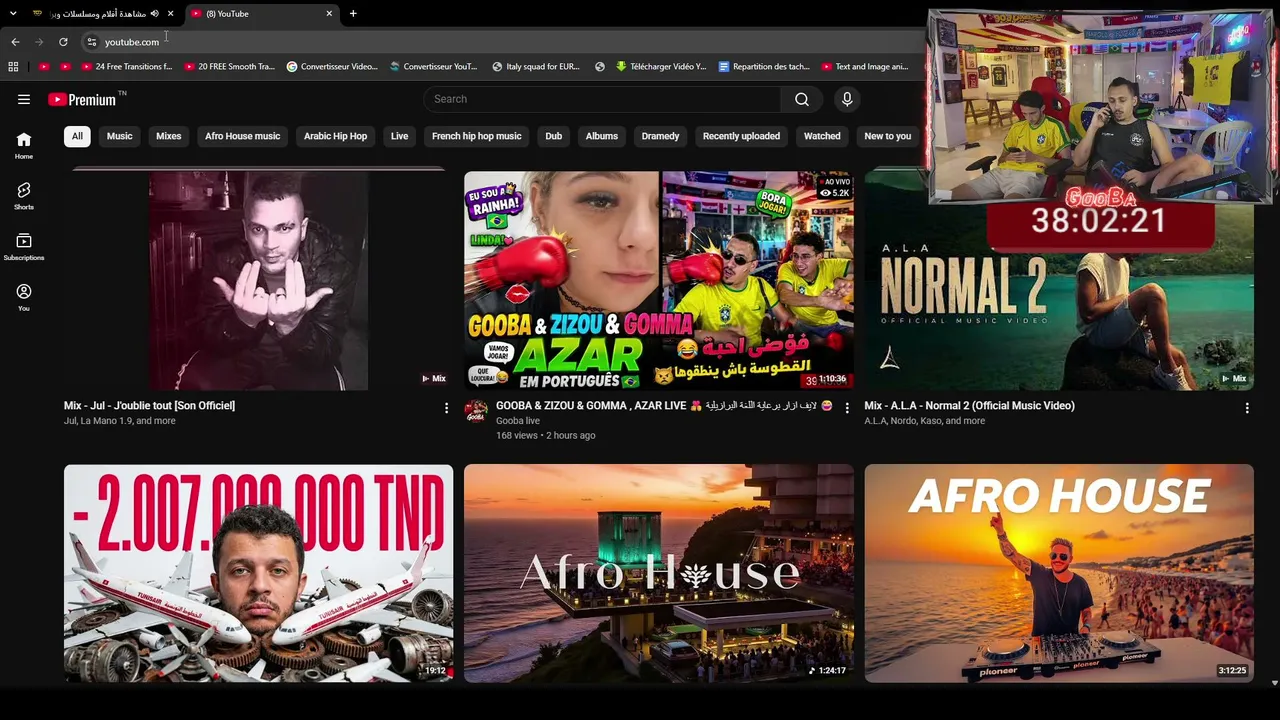Filter by Mixes chip
The width and height of the screenshot is (1280, 720).
pyautogui.click(x=168, y=136)
